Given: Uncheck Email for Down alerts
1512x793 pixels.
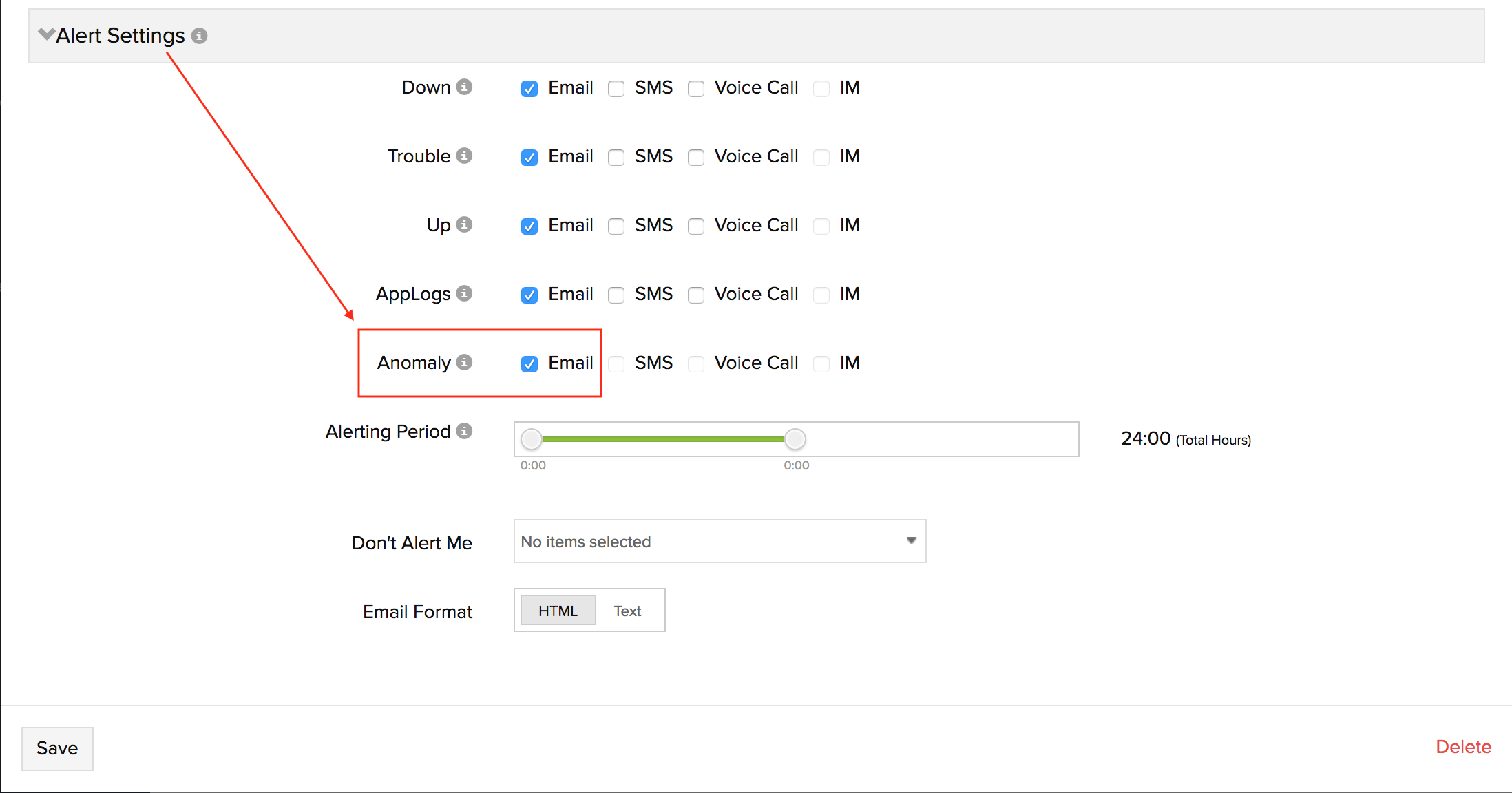Looking at the screenshot, I should click(529, 89).
